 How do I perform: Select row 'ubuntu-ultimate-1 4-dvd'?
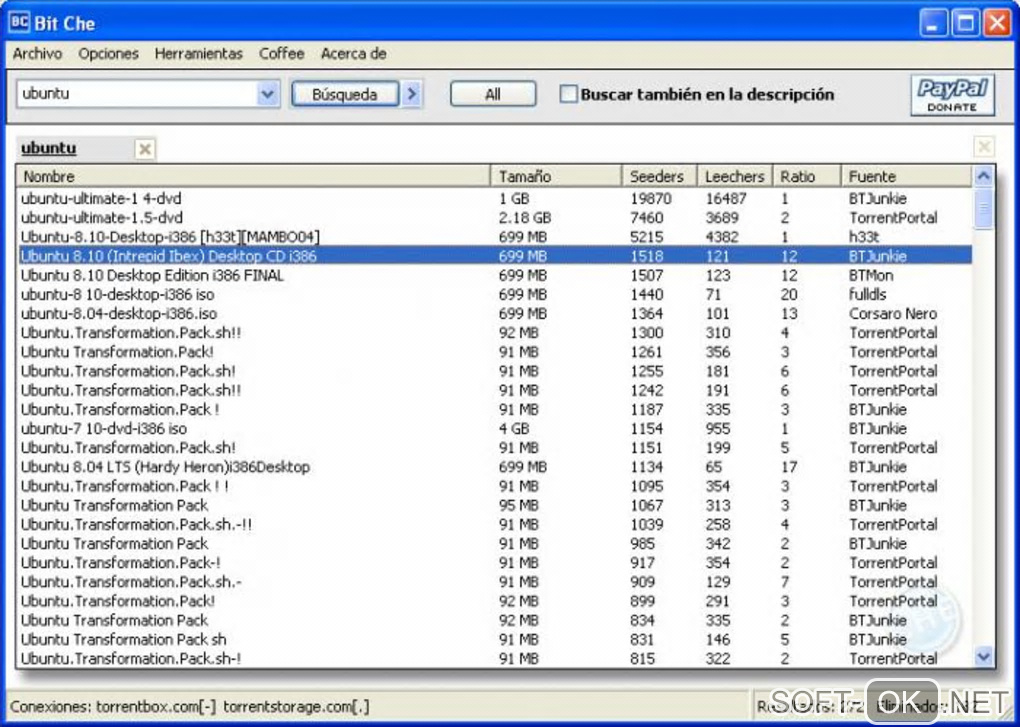pyautogui.click(x=495, y=198)
